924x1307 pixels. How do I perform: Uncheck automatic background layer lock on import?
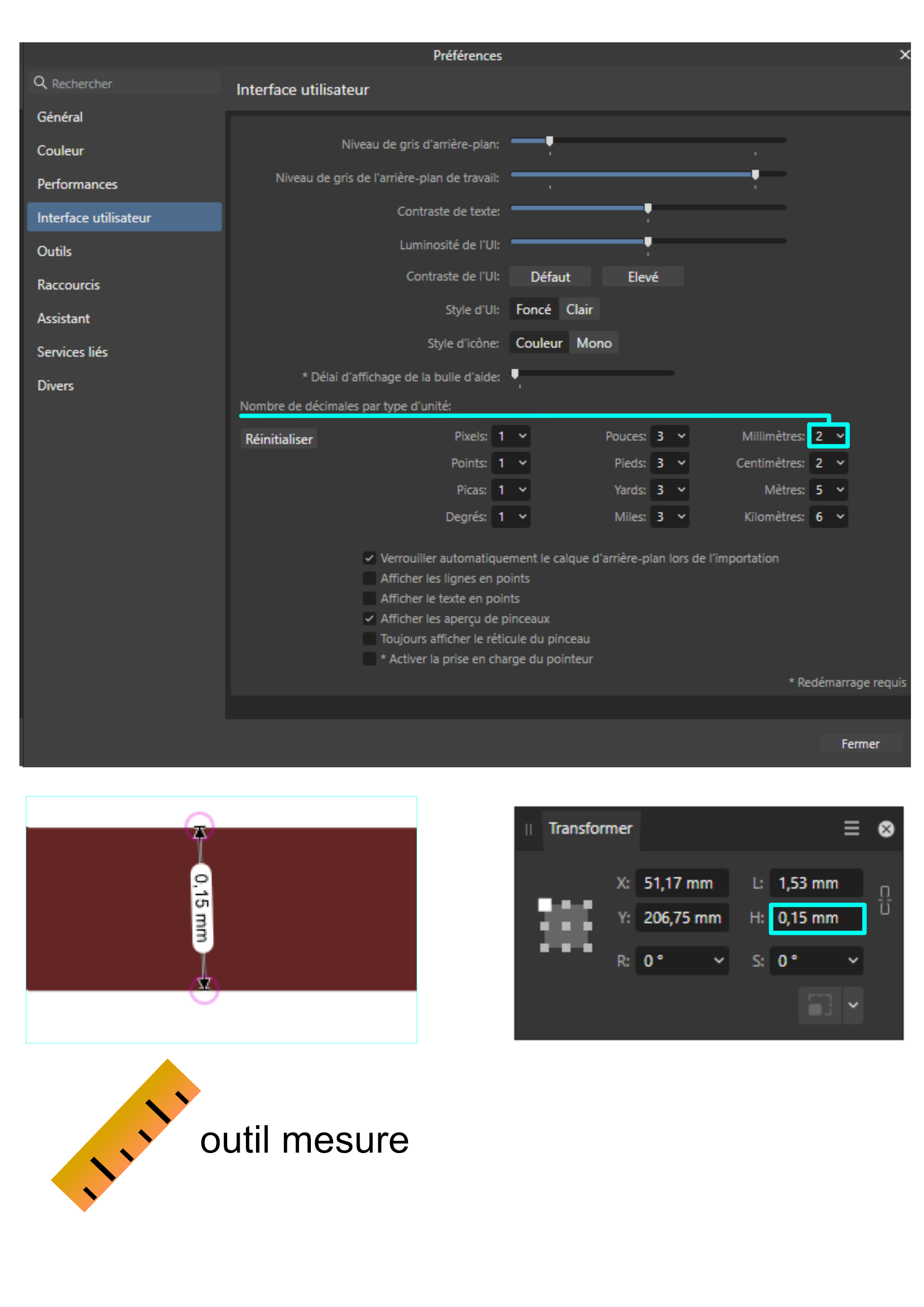pos(369,558)
